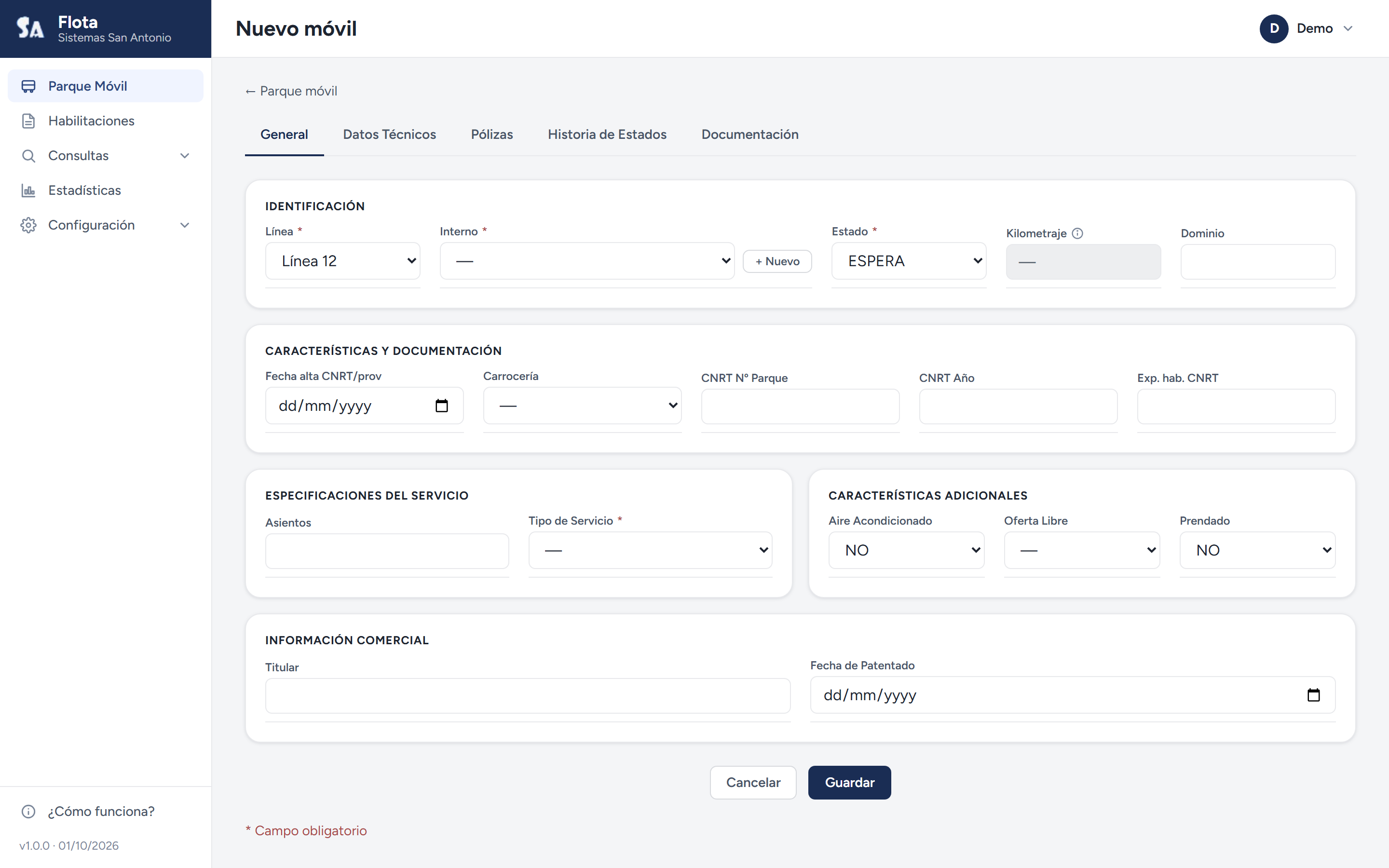Screen dimensions: 1389x868
Task: Open the Aire Acondicionado dropdown
Action: (906, 551)
